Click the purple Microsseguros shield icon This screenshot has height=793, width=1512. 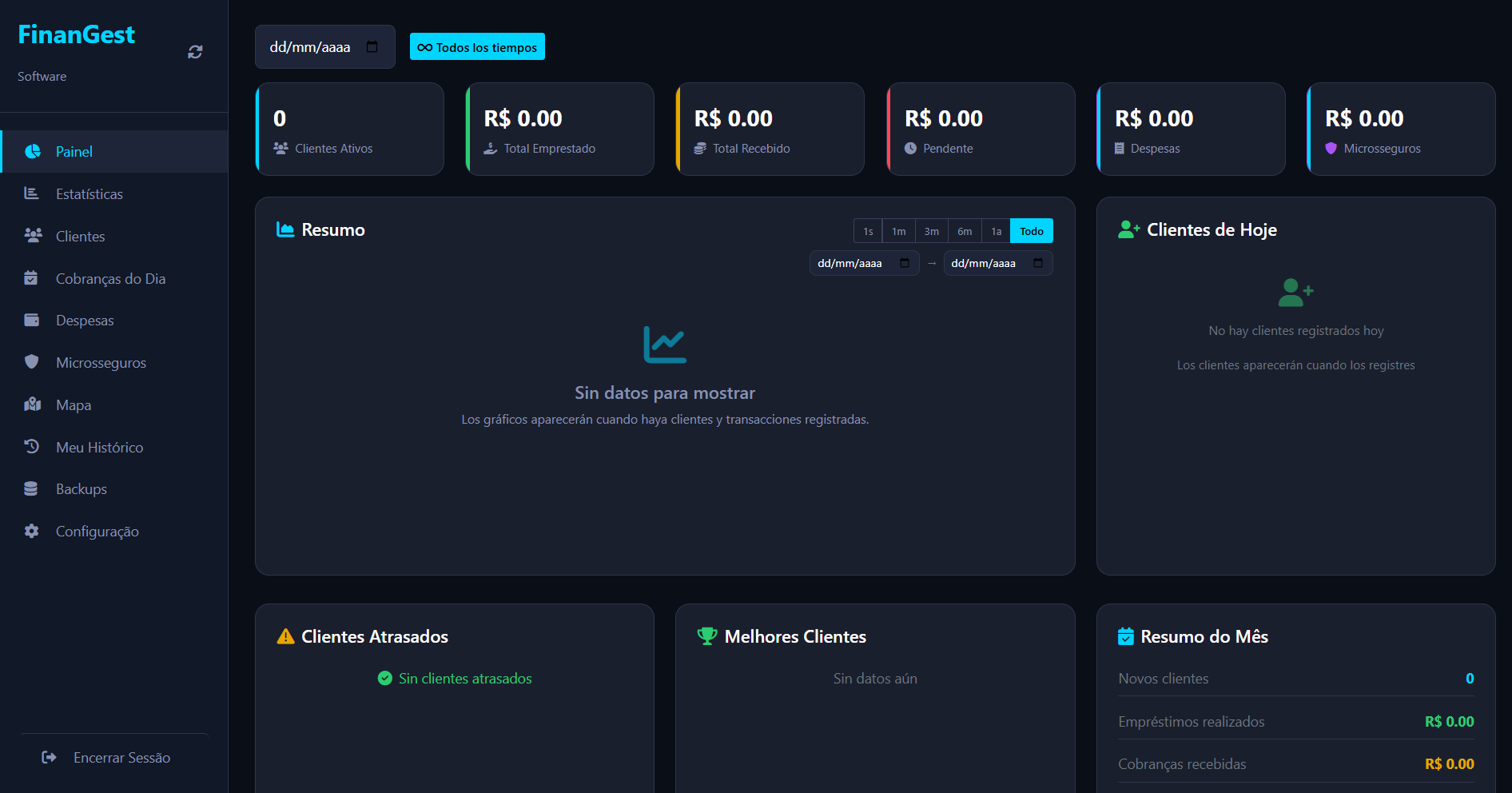coord(1331,148)
